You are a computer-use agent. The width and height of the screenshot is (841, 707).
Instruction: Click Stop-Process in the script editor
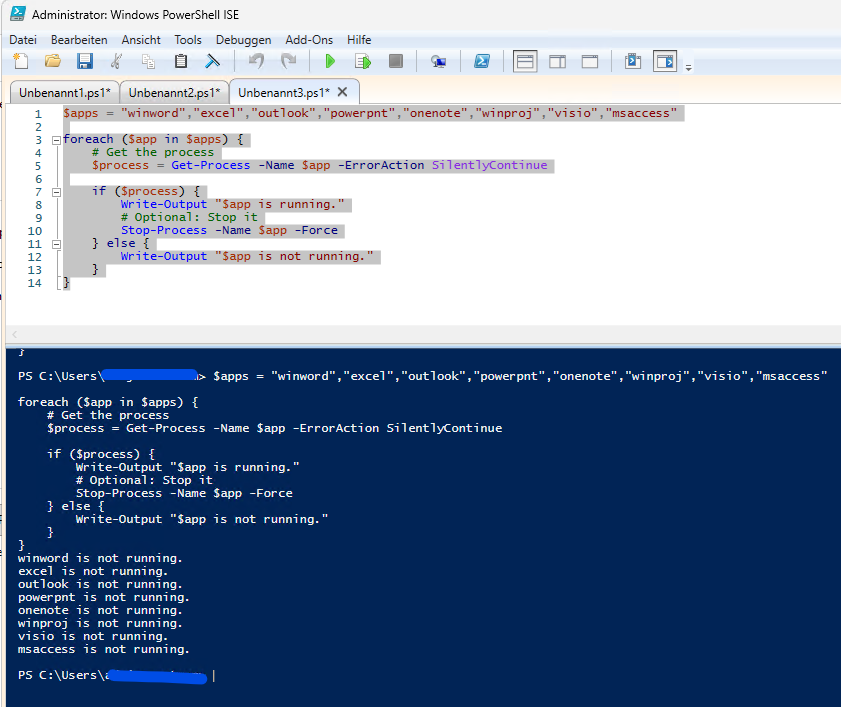point(164,230)
